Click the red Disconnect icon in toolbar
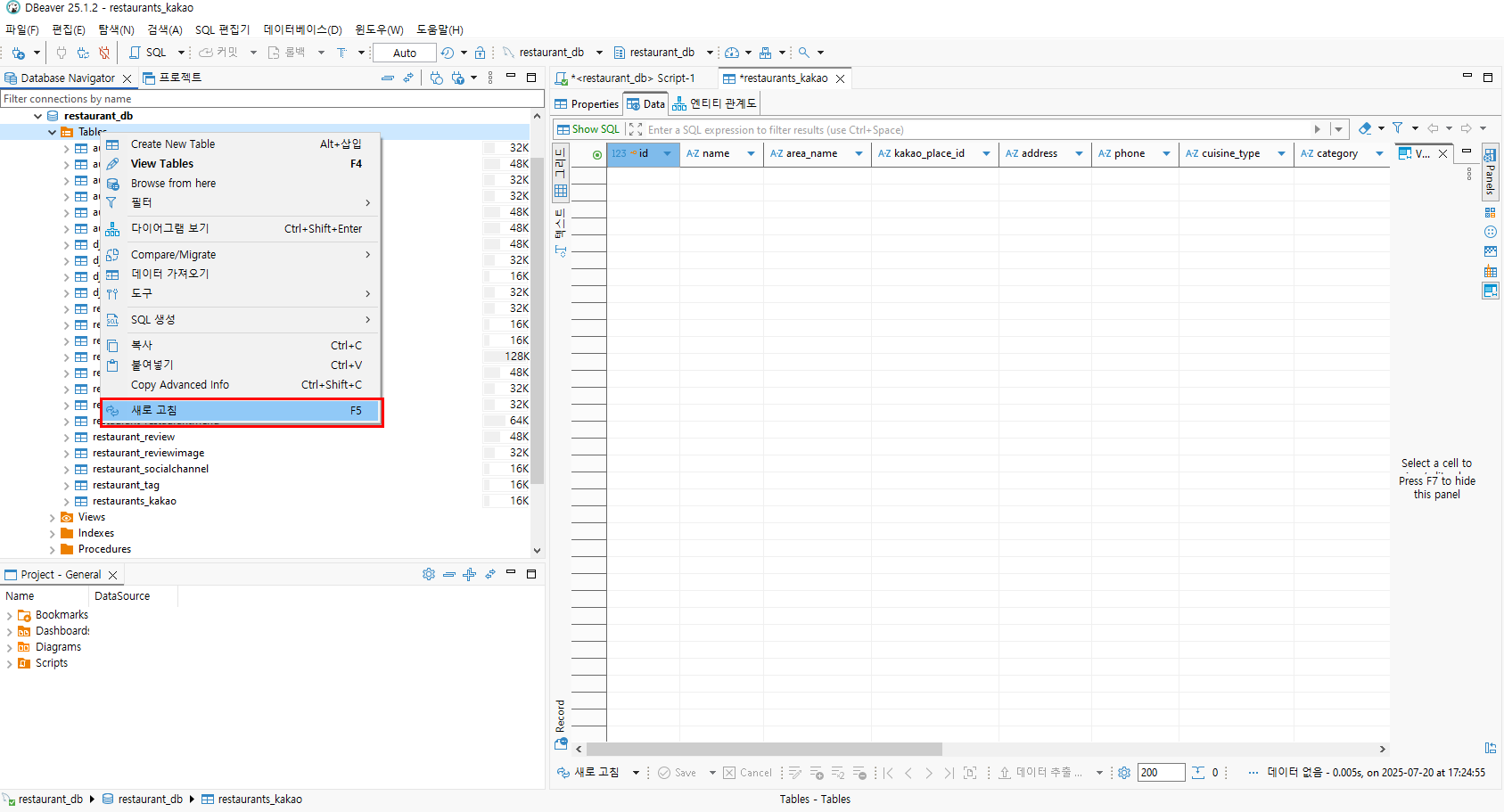1504x812 pixels. (104, 53)
